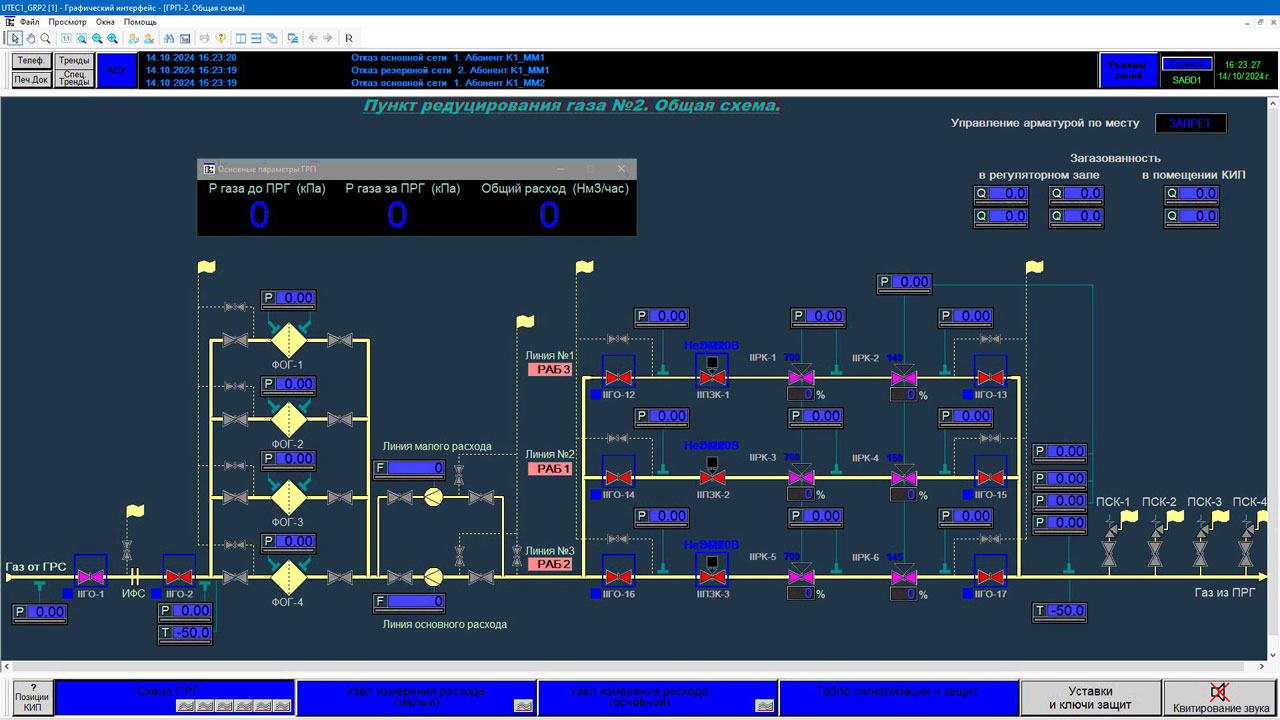Viewport: 1280px width, 720px height.
Task: Click the back arrow in the toolbar
Action: [x=312, y=38]
